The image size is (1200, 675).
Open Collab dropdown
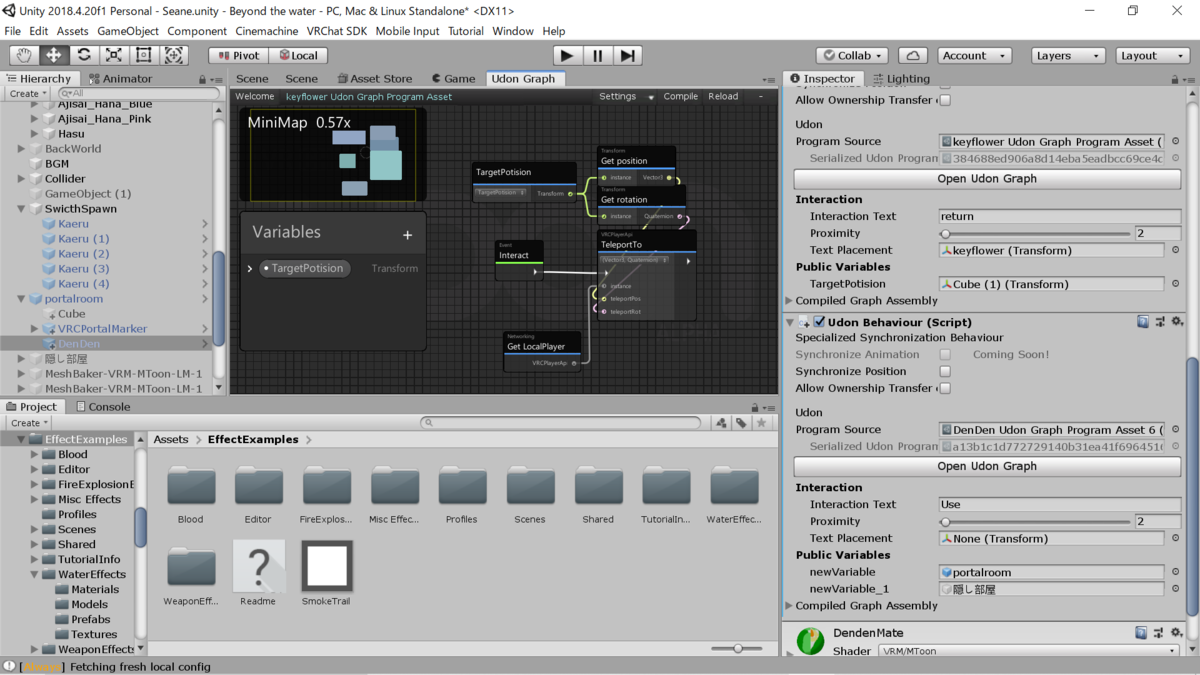(x=852, y=56)
